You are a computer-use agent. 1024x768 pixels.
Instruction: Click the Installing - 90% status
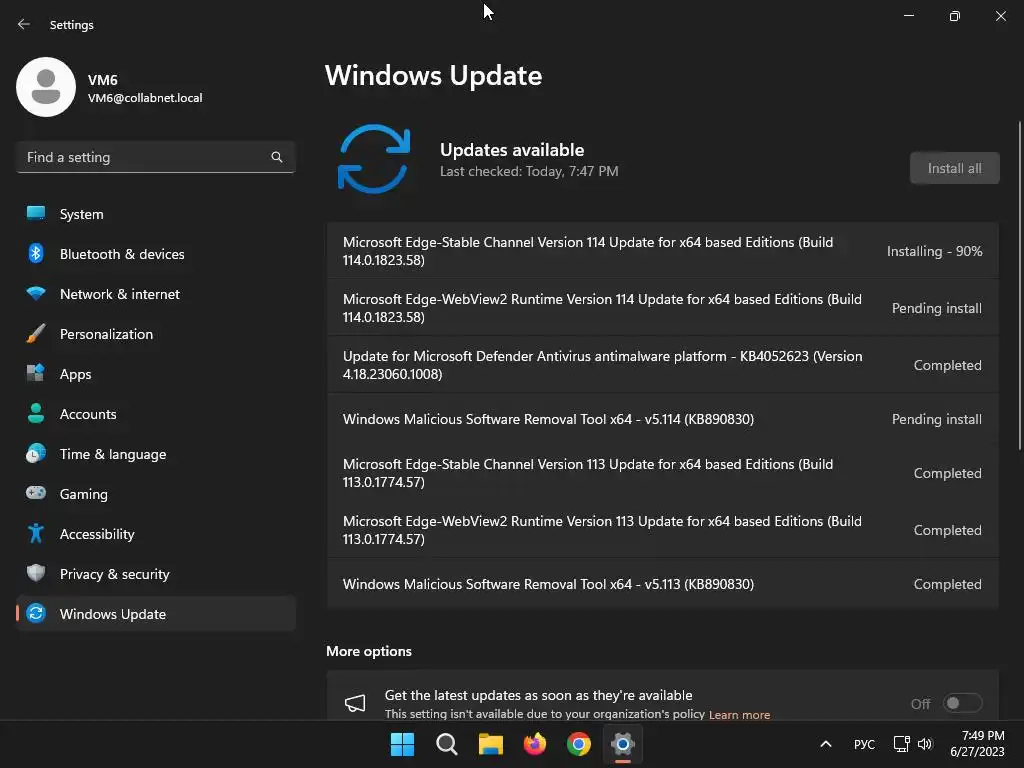click(x=934, y=251)
